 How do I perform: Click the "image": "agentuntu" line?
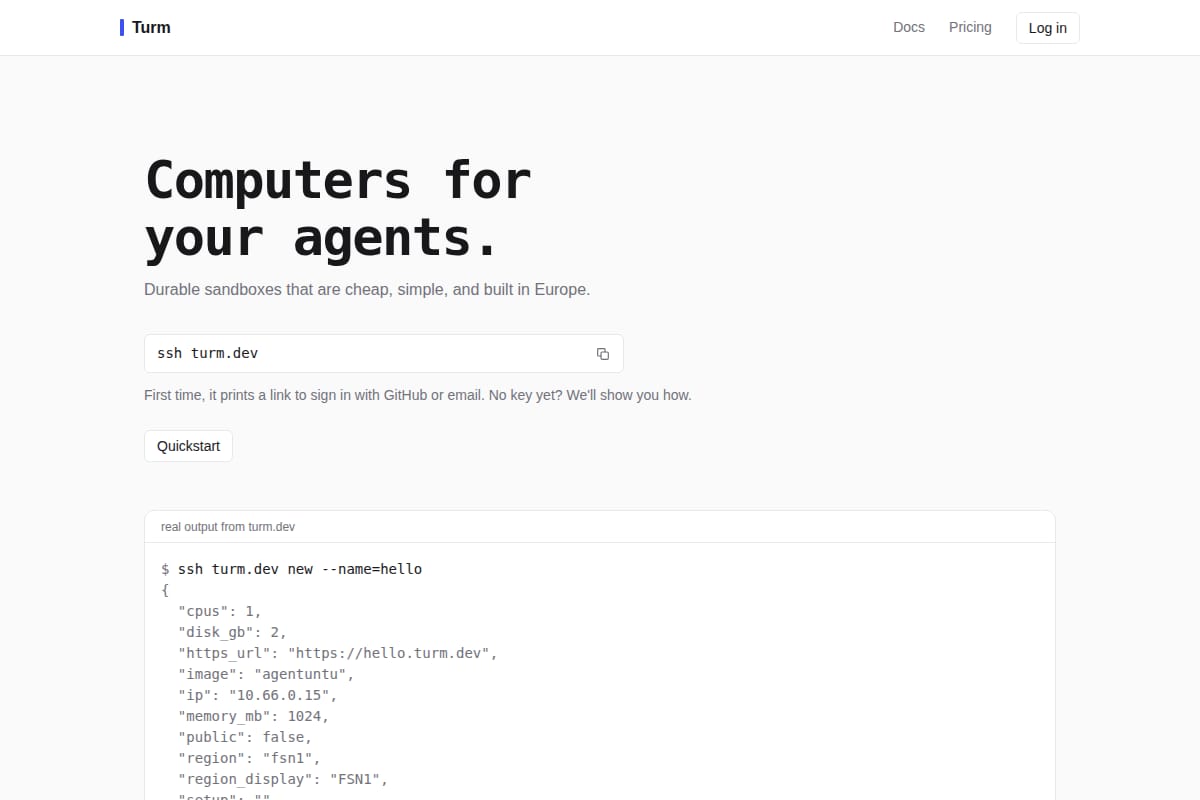(x=266, y=674)
